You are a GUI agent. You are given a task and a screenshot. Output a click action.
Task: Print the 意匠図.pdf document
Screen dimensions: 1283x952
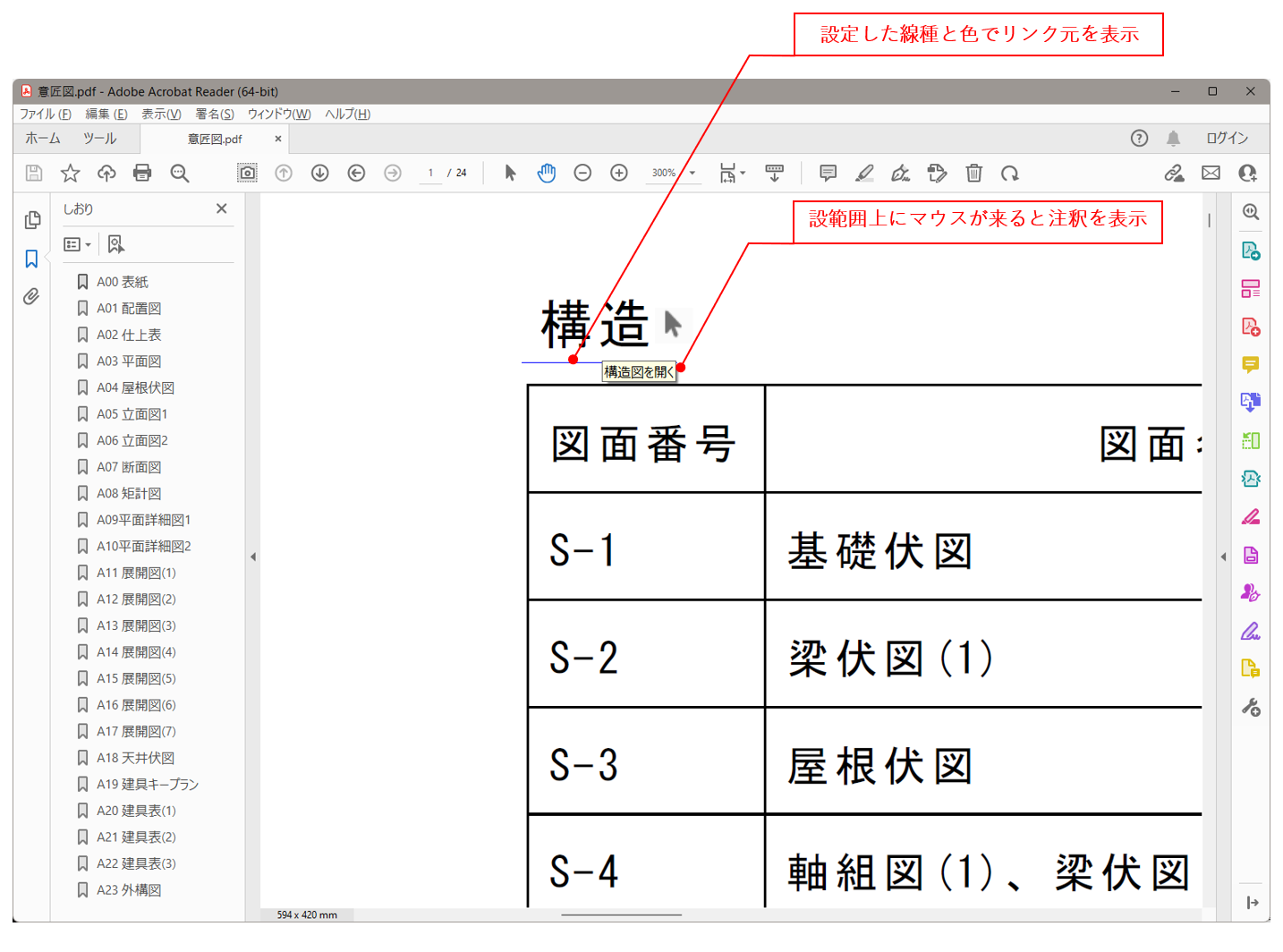[x=142, y=173]
